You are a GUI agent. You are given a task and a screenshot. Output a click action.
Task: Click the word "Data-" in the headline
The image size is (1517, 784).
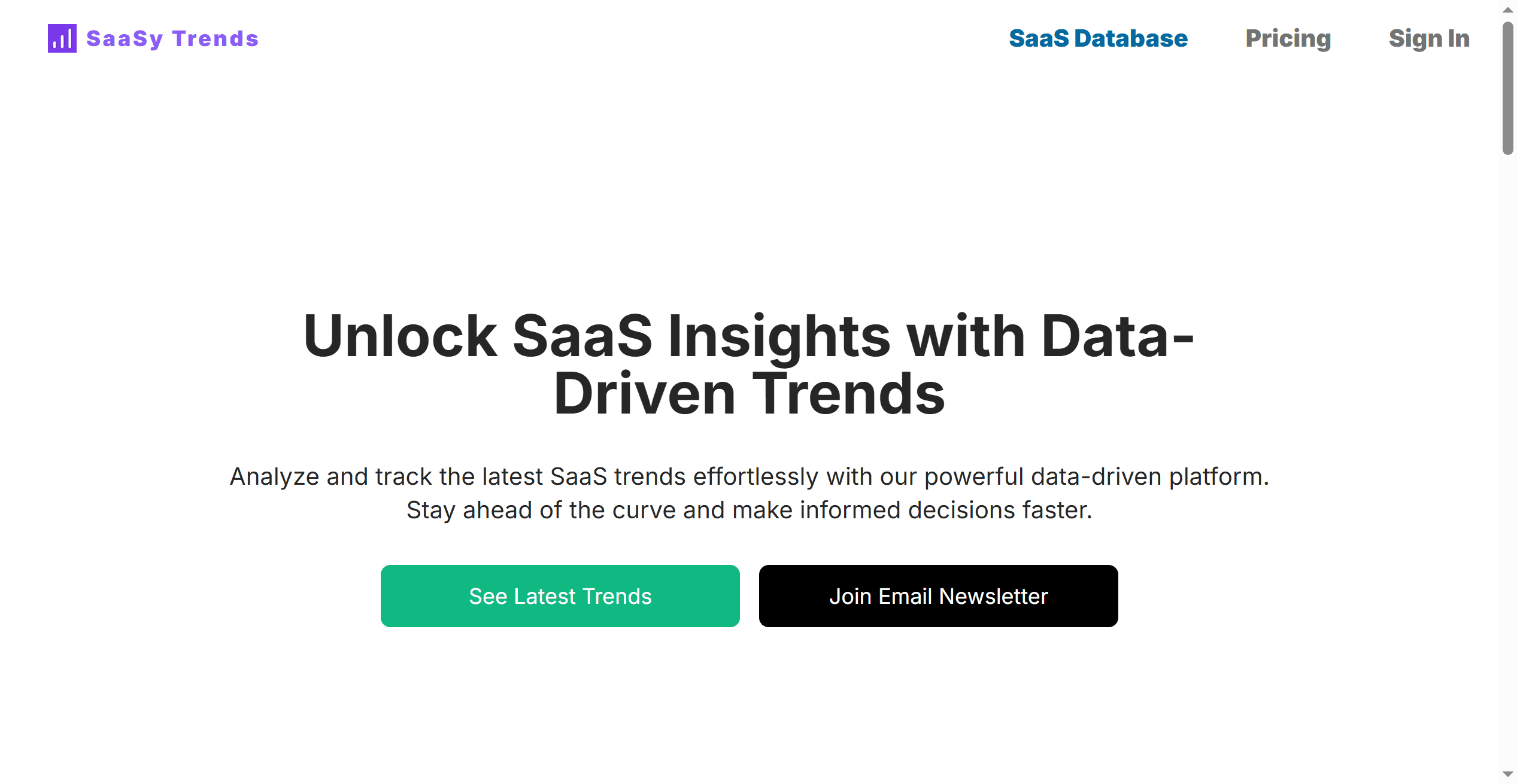coord(1117,336)
